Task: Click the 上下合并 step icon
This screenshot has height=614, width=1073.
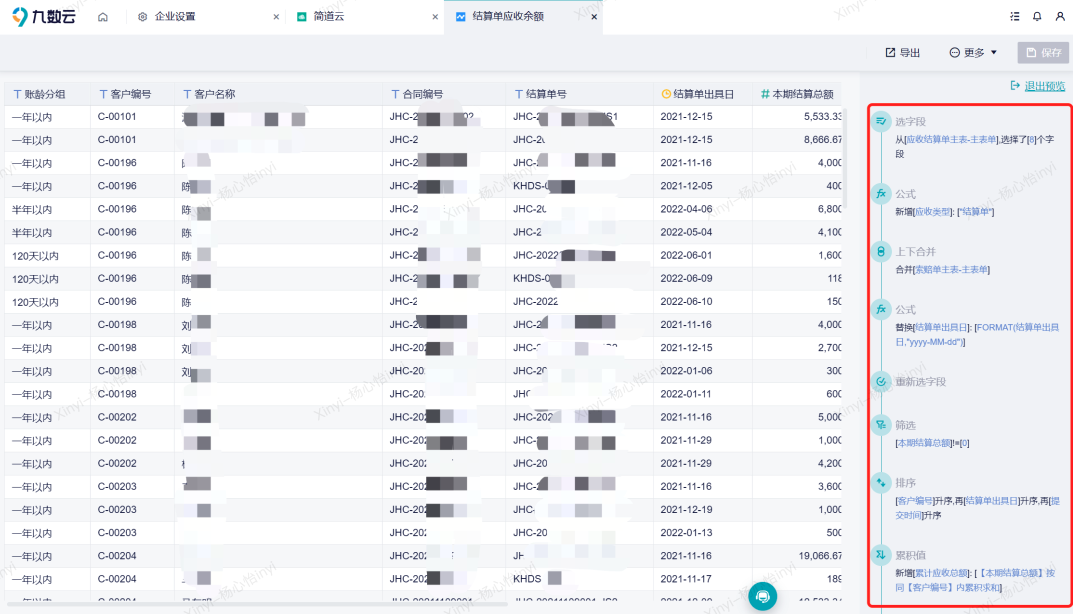Action: click(x=881, y=251)
